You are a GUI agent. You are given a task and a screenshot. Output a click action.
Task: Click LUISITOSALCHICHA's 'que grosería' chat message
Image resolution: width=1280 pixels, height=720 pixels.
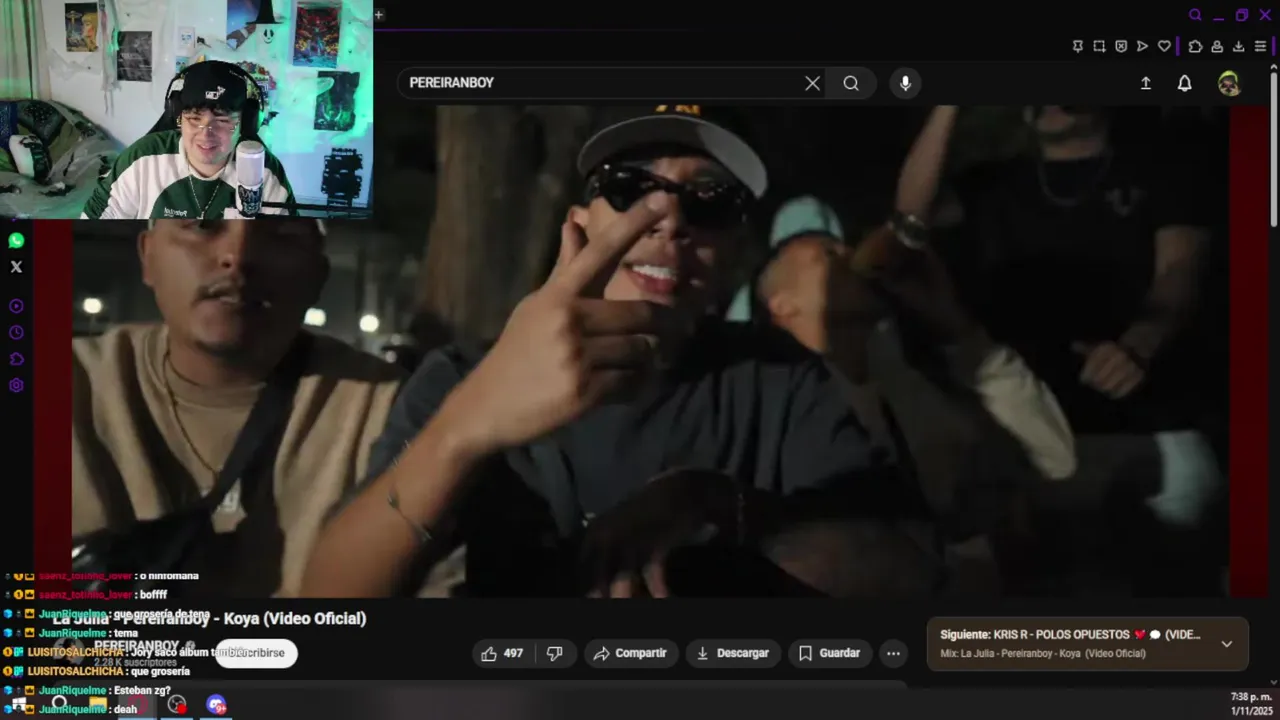coord(161,672)
